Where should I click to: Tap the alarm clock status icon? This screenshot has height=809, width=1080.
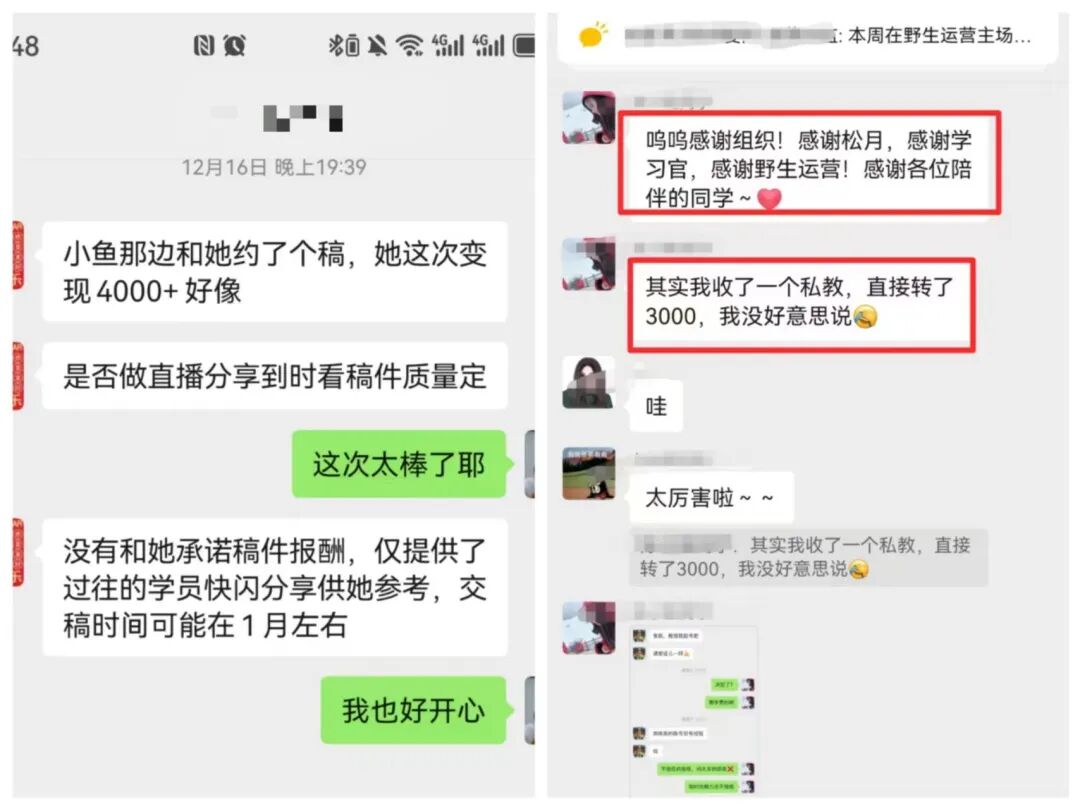pyautogui.click(x=235, y=45)
